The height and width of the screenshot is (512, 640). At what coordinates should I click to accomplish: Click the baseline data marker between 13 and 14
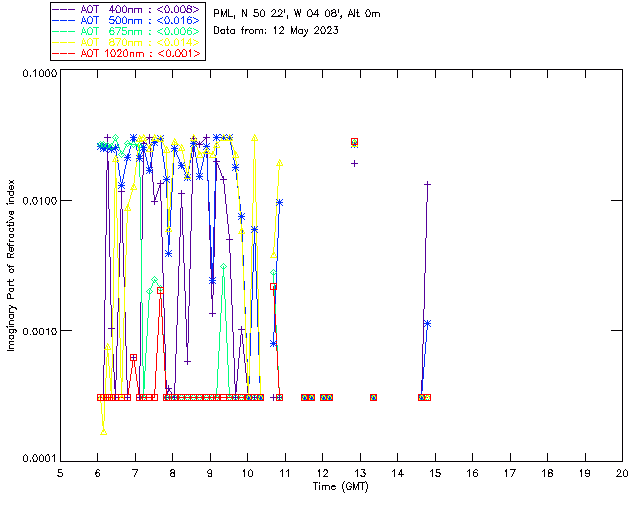pos(373,397)
